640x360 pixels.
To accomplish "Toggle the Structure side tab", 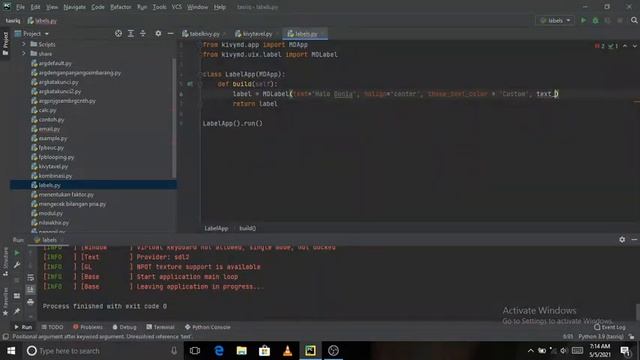I will [x=5, y=262].
